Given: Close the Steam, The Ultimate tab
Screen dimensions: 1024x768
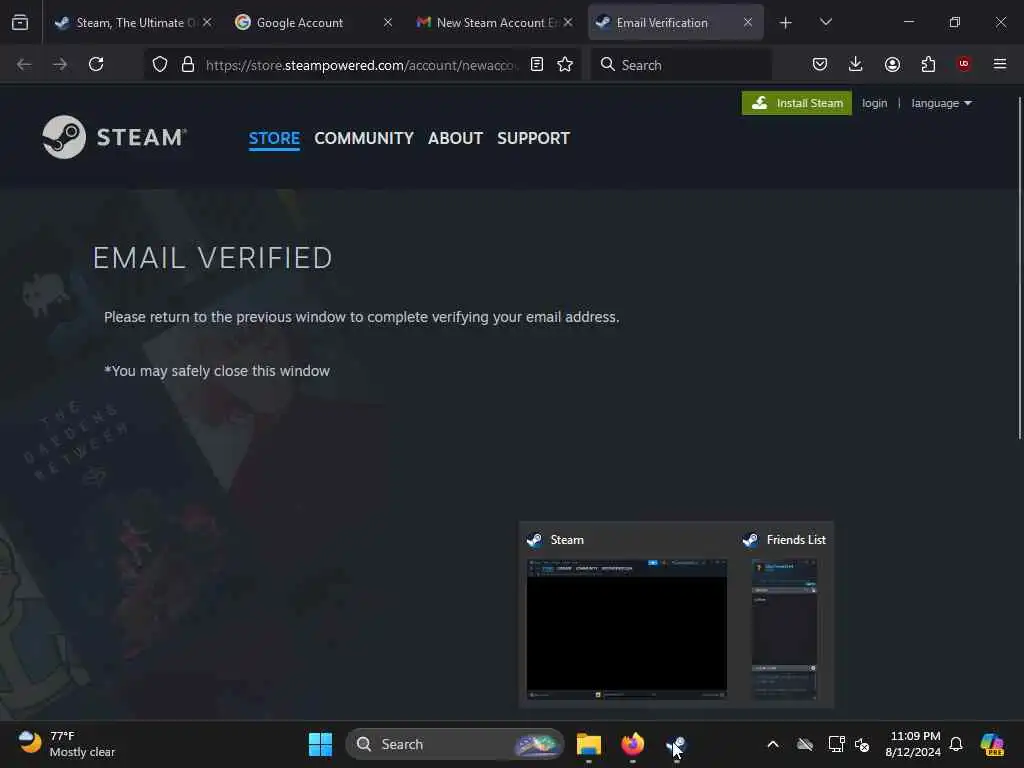Looking at the screenshot, I should click(207, 22).
